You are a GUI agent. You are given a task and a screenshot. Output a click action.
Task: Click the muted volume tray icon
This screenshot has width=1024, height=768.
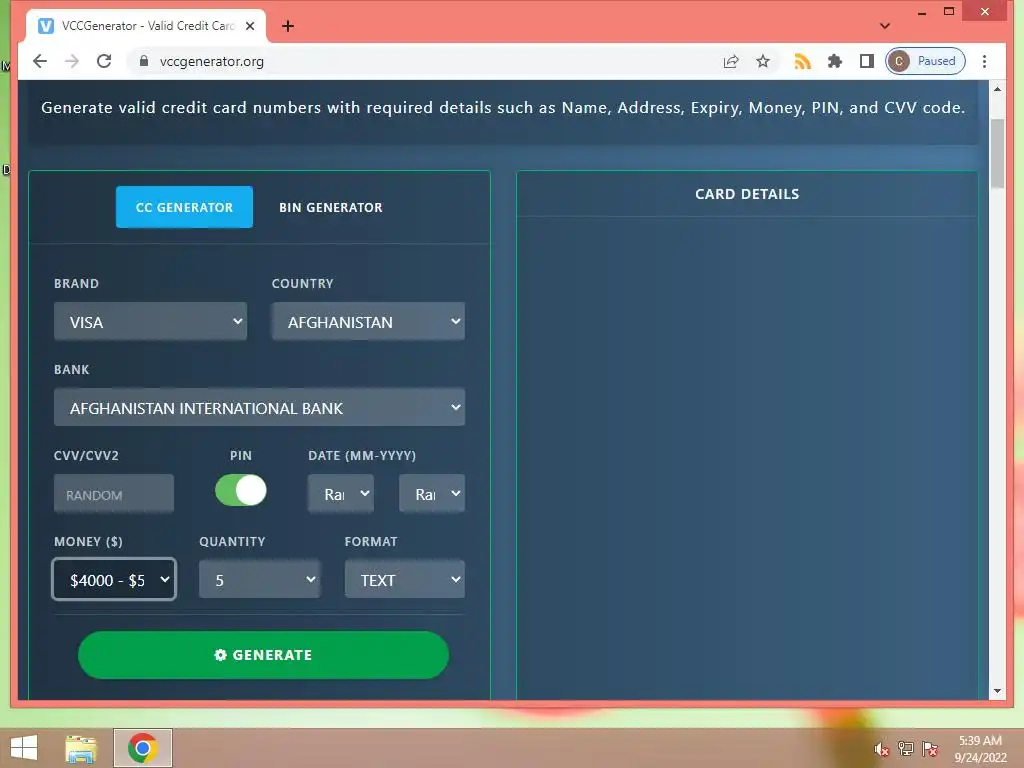pos(882,749)
